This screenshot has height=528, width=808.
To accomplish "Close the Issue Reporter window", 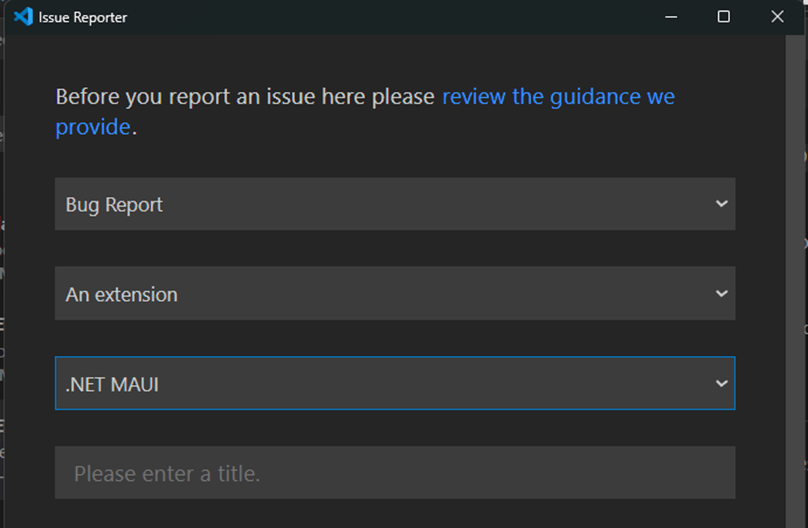I will tap(777, 17).
